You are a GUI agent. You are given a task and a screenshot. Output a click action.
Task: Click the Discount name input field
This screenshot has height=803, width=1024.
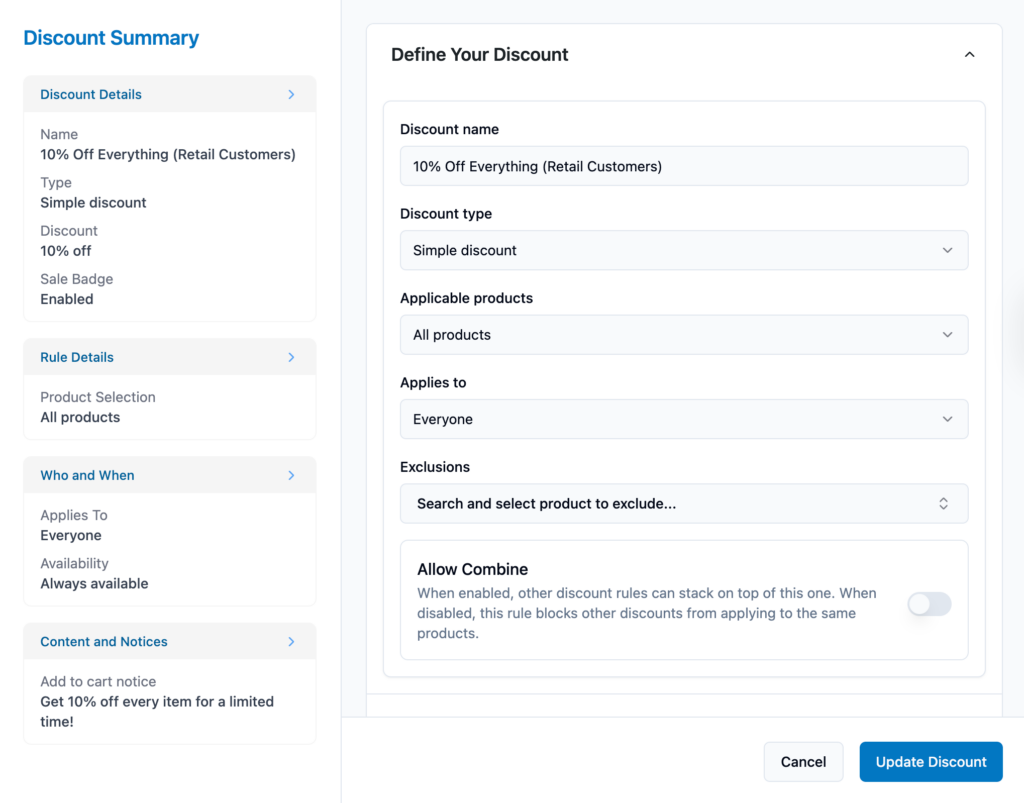point(684,166)
